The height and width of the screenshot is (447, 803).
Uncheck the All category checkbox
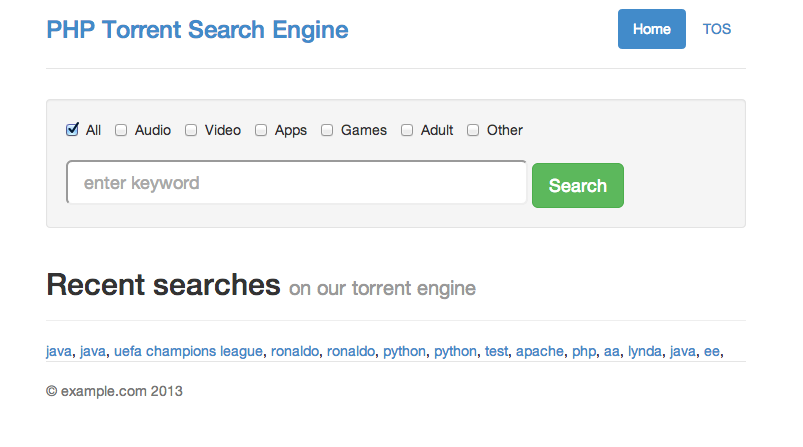72,130
